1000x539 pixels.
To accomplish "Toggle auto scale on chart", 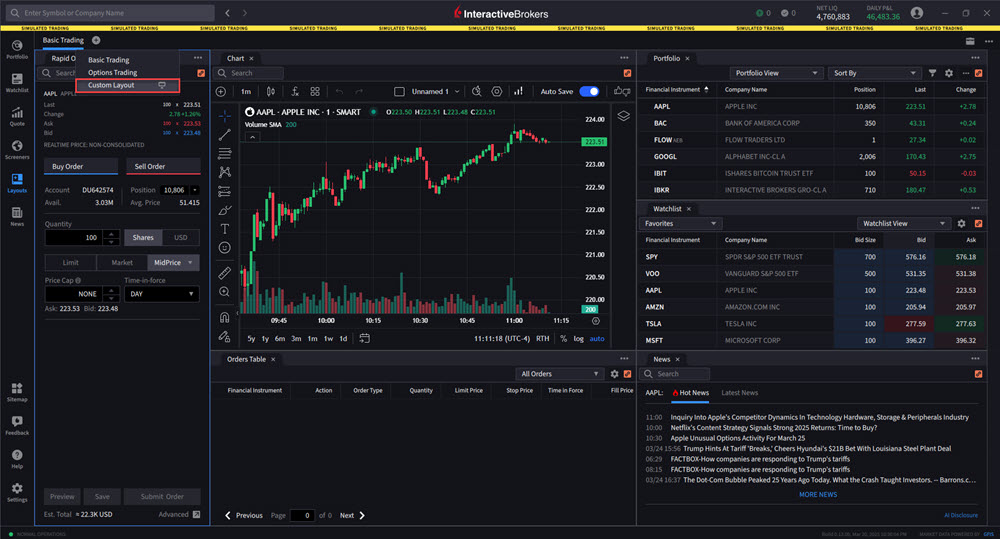I will (597, 339).
